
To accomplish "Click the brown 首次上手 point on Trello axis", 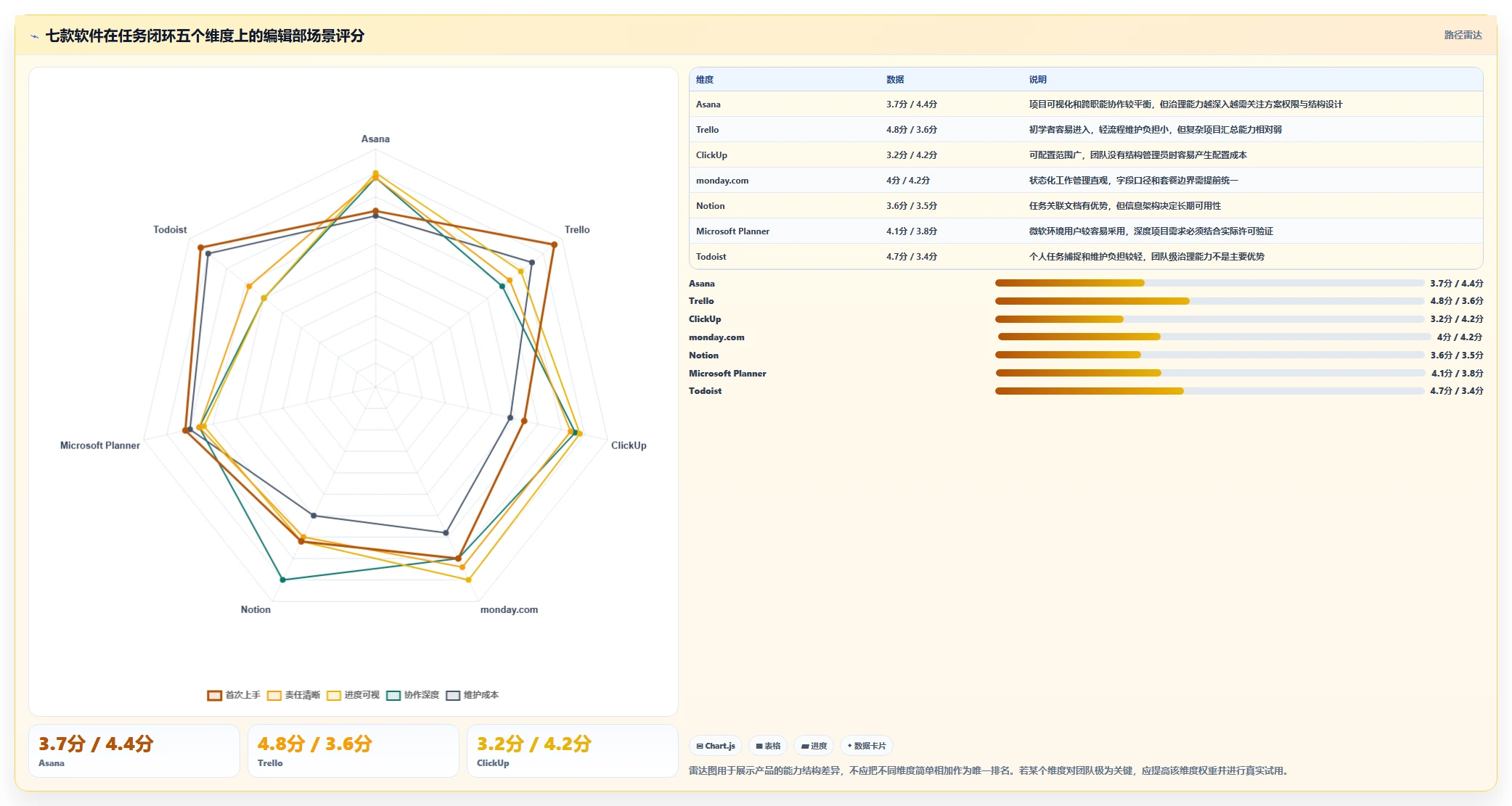I will point(554,244).
